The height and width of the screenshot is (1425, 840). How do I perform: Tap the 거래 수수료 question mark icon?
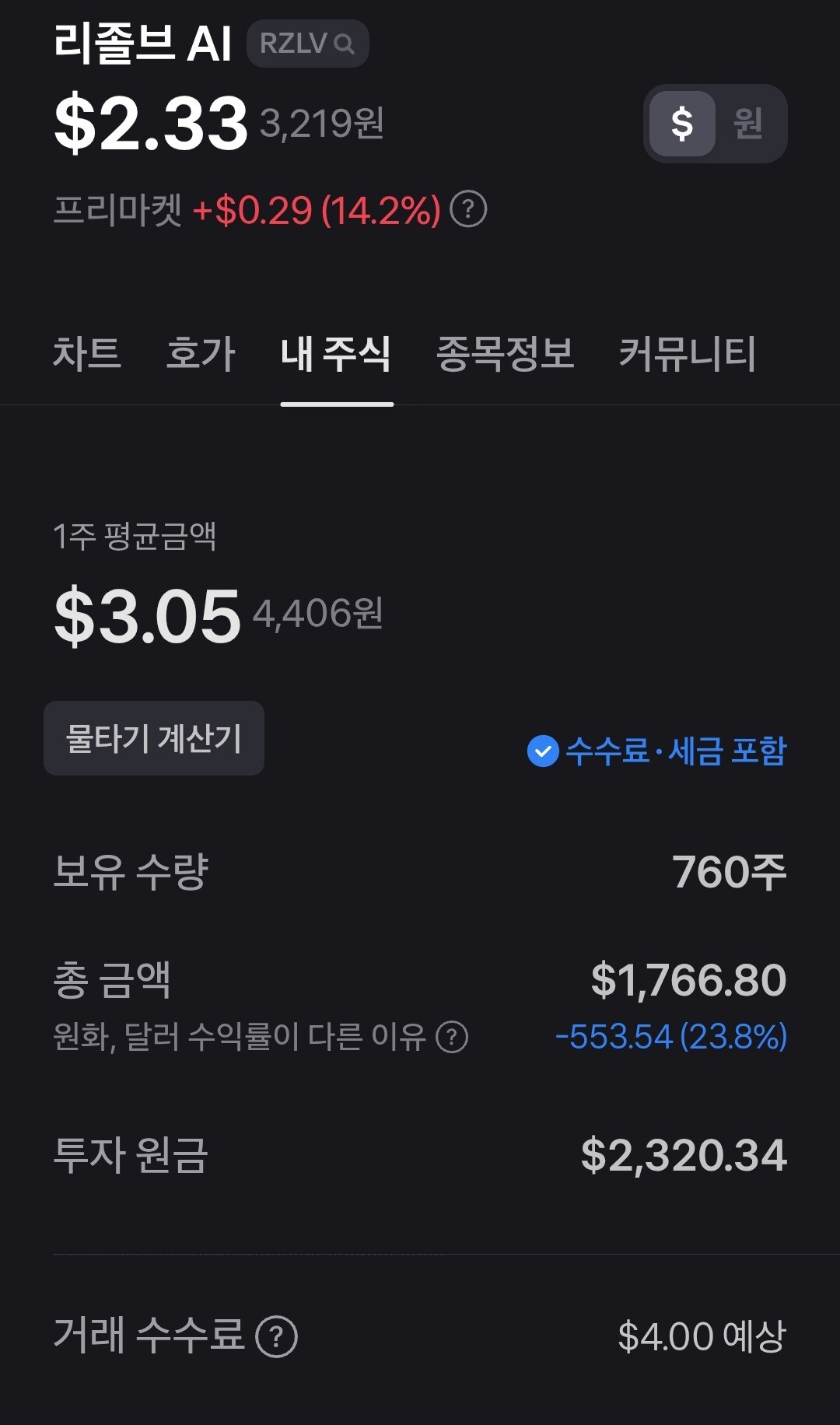point(276,1336)
